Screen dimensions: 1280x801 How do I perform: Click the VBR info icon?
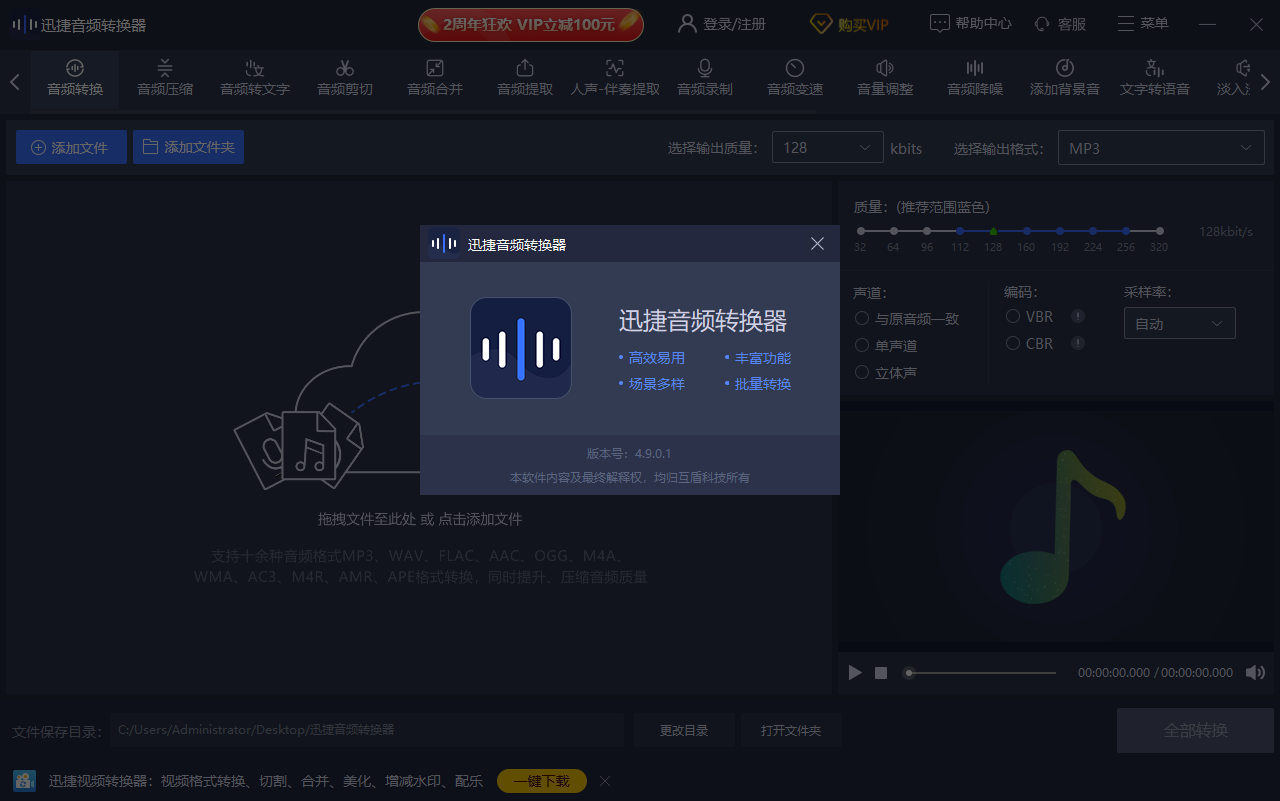tap(1078, 316)
